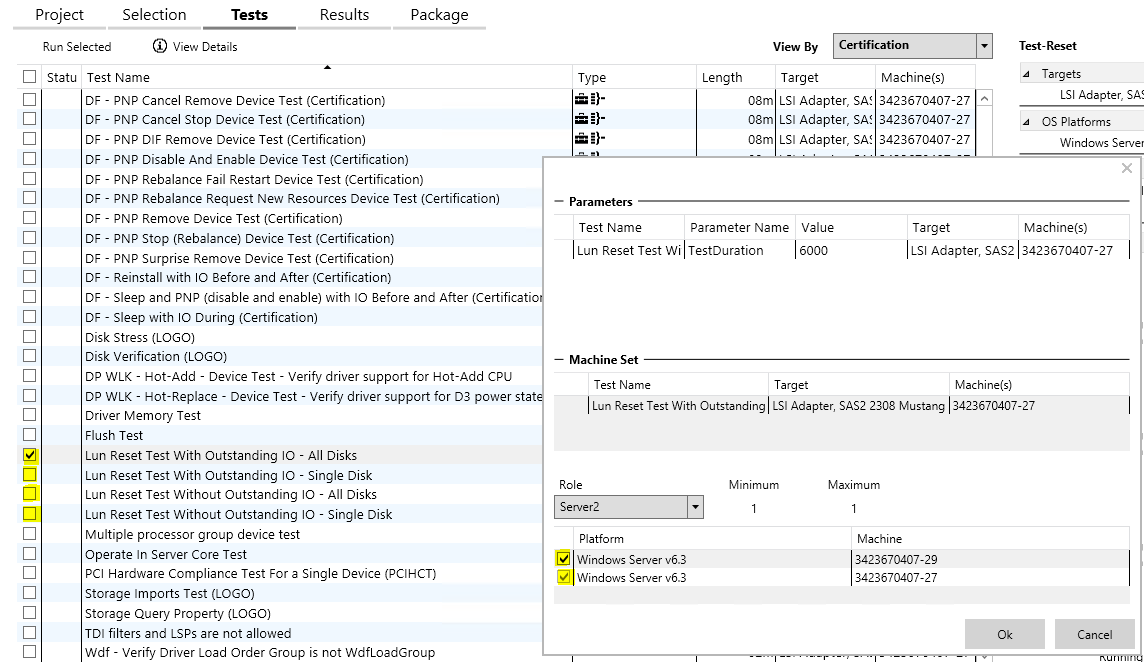Collapse the OS Platforms group
This screenshot has height=662, width=1144.
(x=1028, y=122)
